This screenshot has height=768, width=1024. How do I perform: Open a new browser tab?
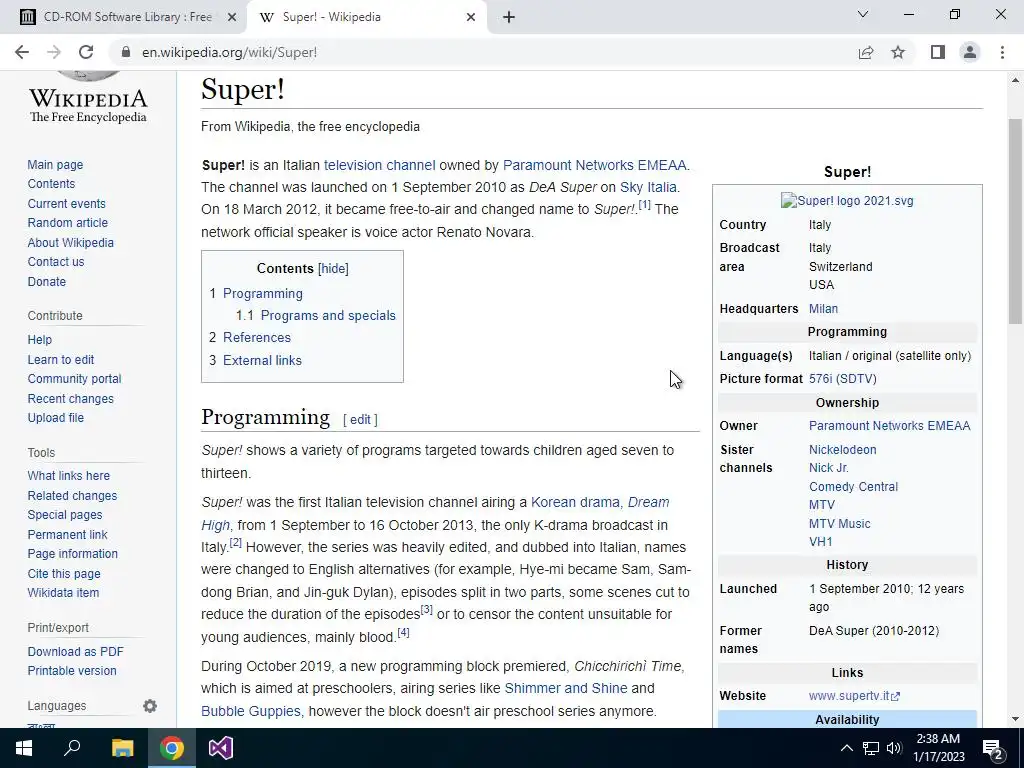click(509, 18)
